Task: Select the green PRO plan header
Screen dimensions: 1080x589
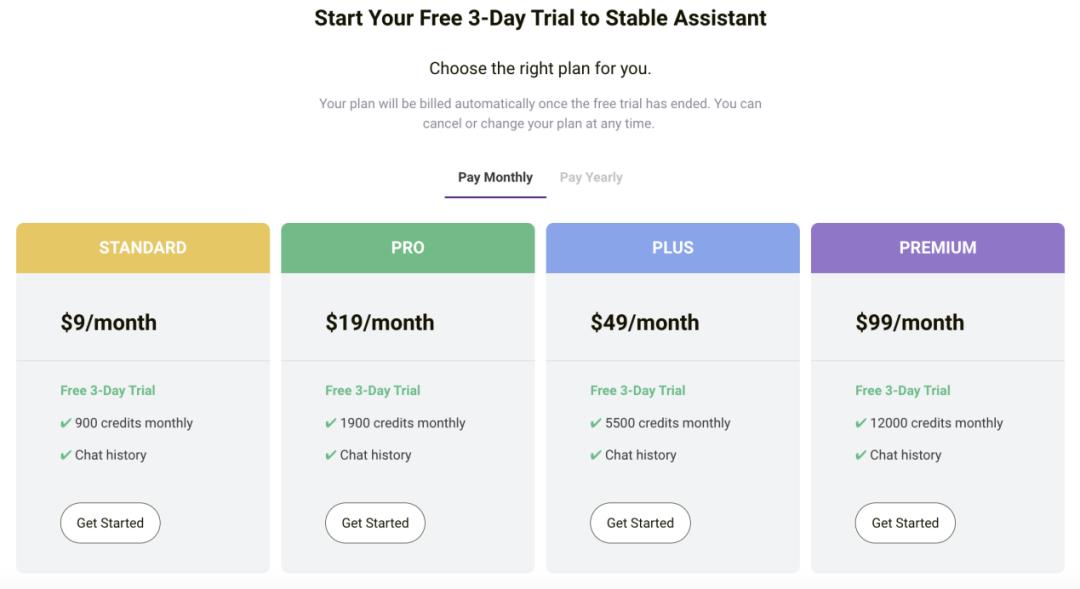Action: (x=408, y=248)
